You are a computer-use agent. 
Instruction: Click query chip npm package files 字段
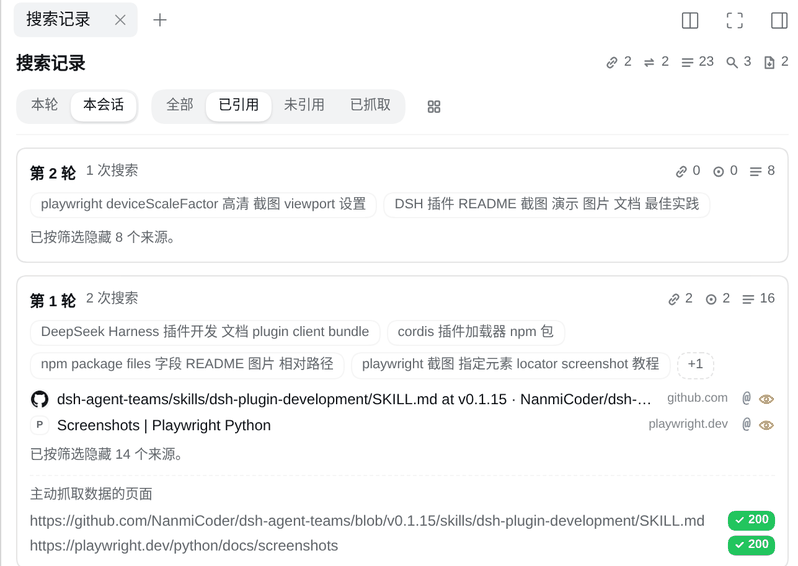click(x=187, y=364)
